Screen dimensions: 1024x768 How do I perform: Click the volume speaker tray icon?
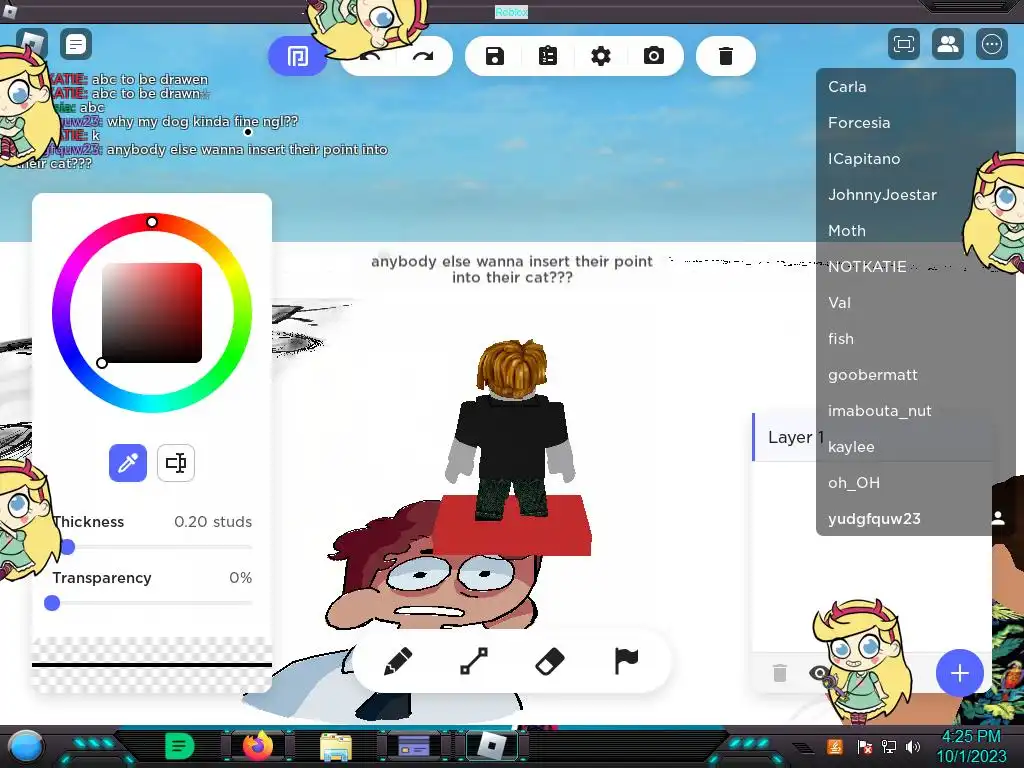(913, 746)
